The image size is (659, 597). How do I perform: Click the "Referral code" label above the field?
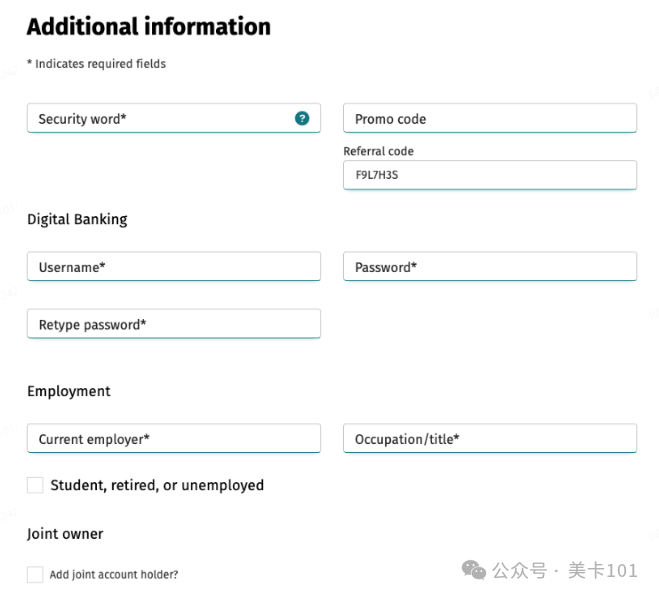point(378,151)
